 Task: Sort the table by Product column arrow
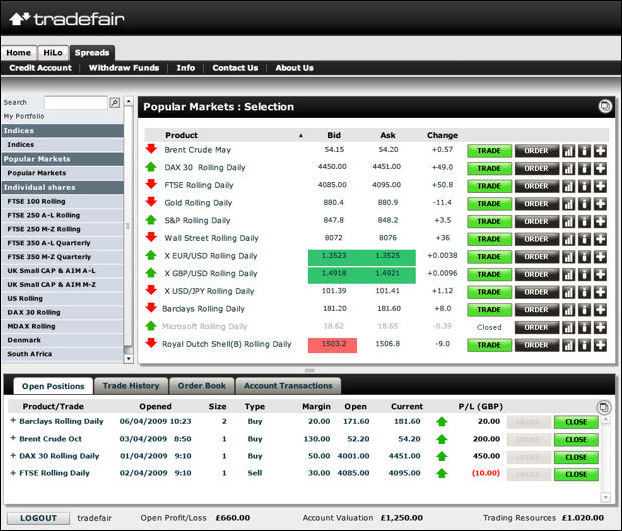[x=301, y=135]
